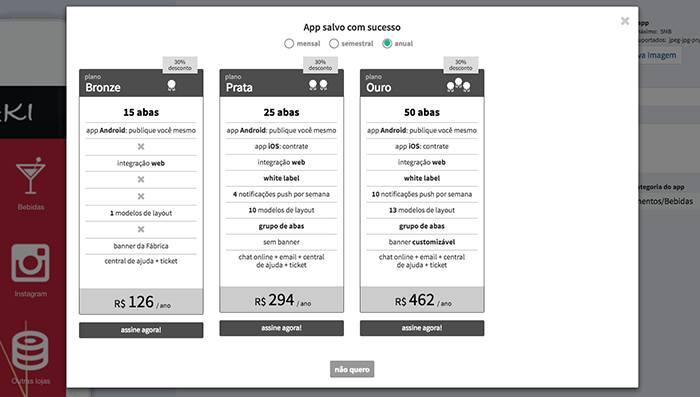Viewport: 700px width, 397px height.
Task: Select the mensal billing radio button
Action: click(289, 43)
